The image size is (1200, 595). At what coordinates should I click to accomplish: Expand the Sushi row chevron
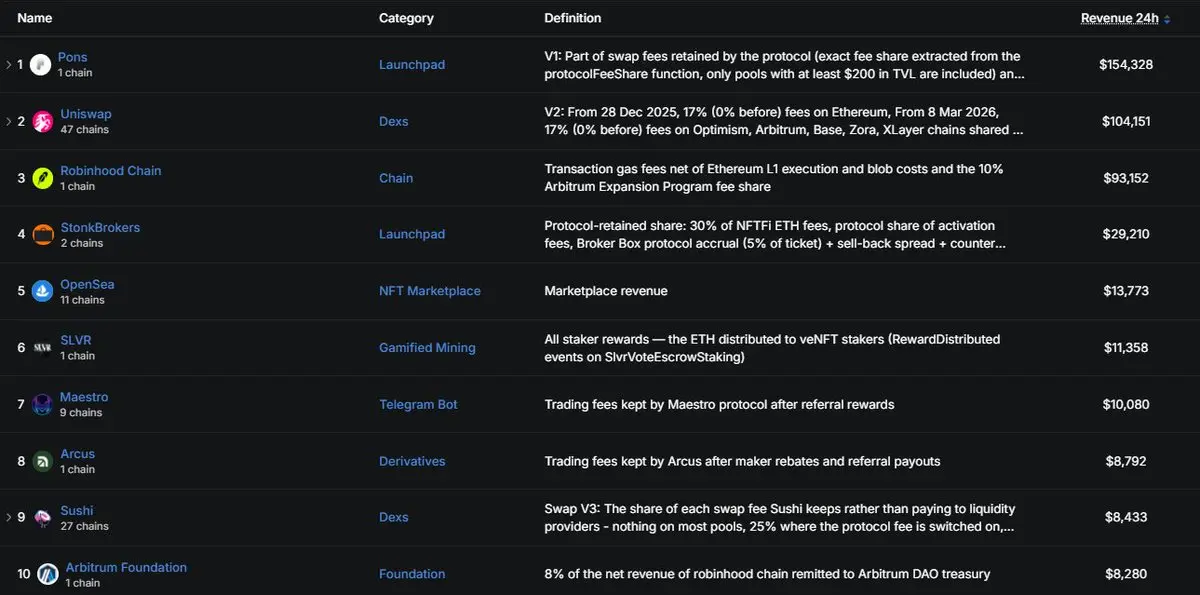click(9, 518)
